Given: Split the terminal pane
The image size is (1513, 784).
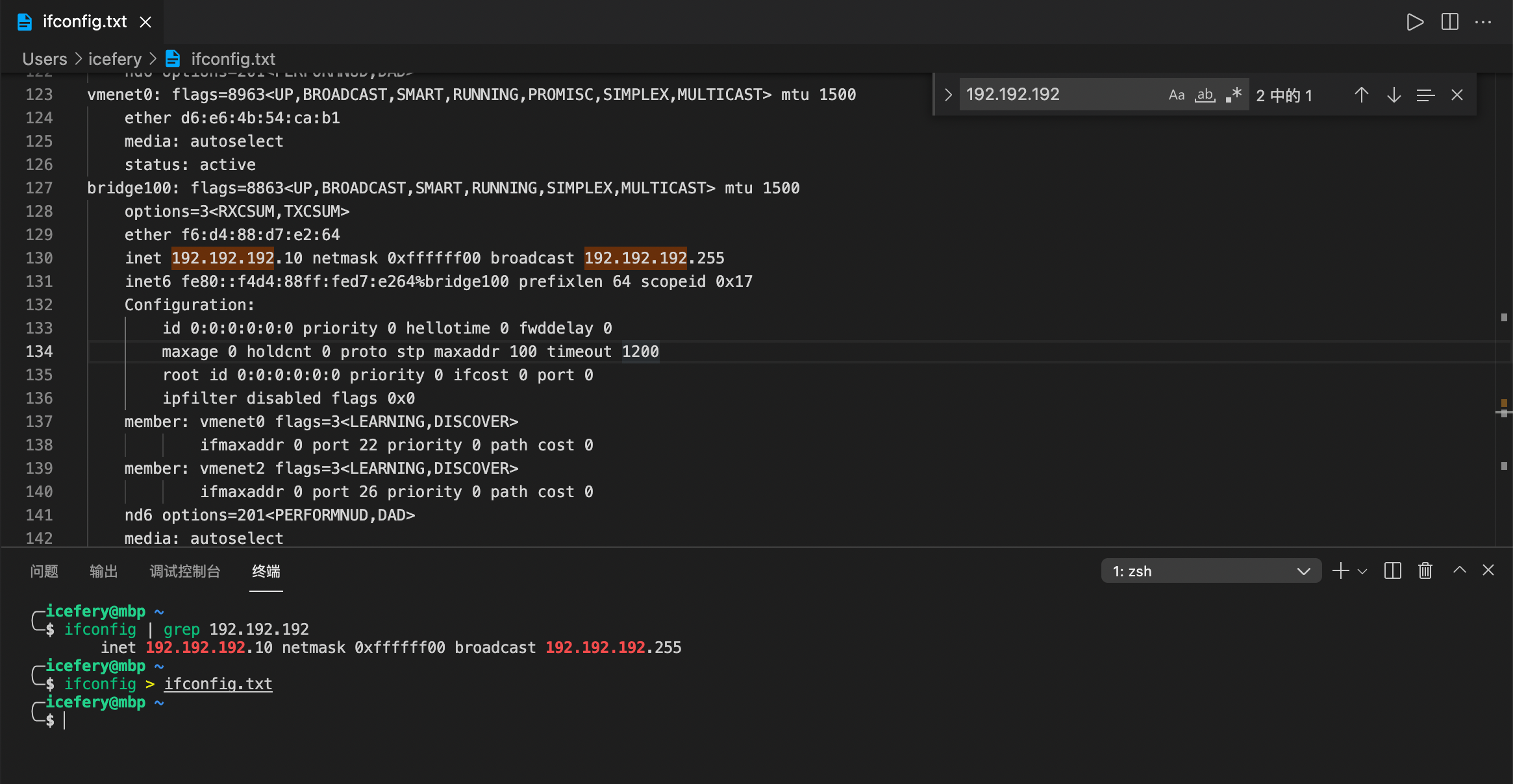Looking at the screenshot, I should click(x=1392, y=570).
